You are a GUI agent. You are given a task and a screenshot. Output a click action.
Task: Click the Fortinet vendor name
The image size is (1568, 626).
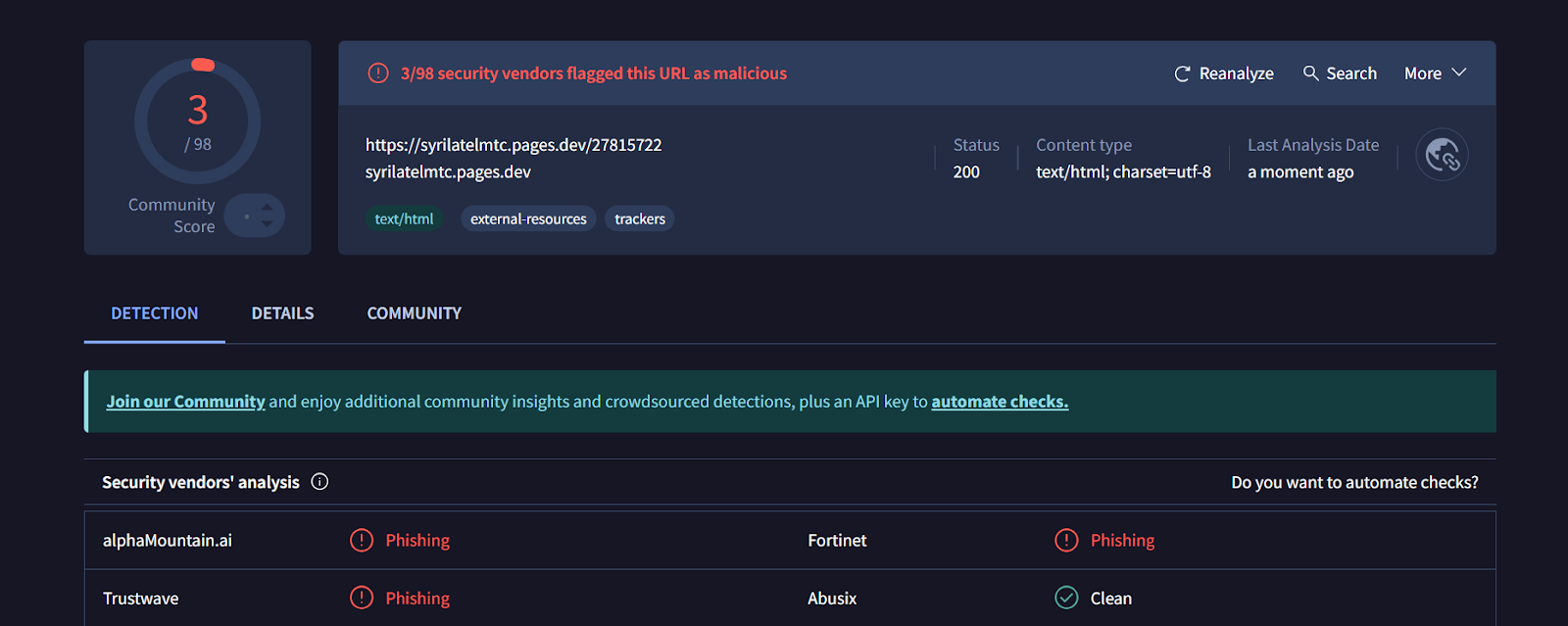(837, 541)
